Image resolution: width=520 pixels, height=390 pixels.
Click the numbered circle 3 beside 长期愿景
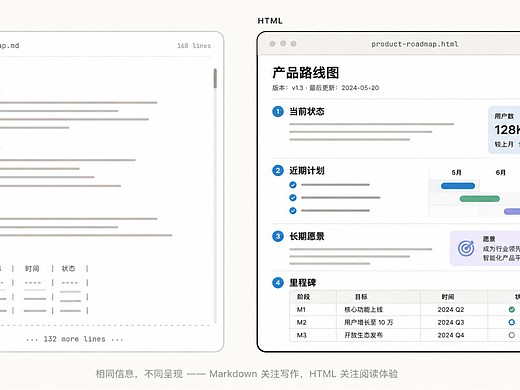(278, 236)
